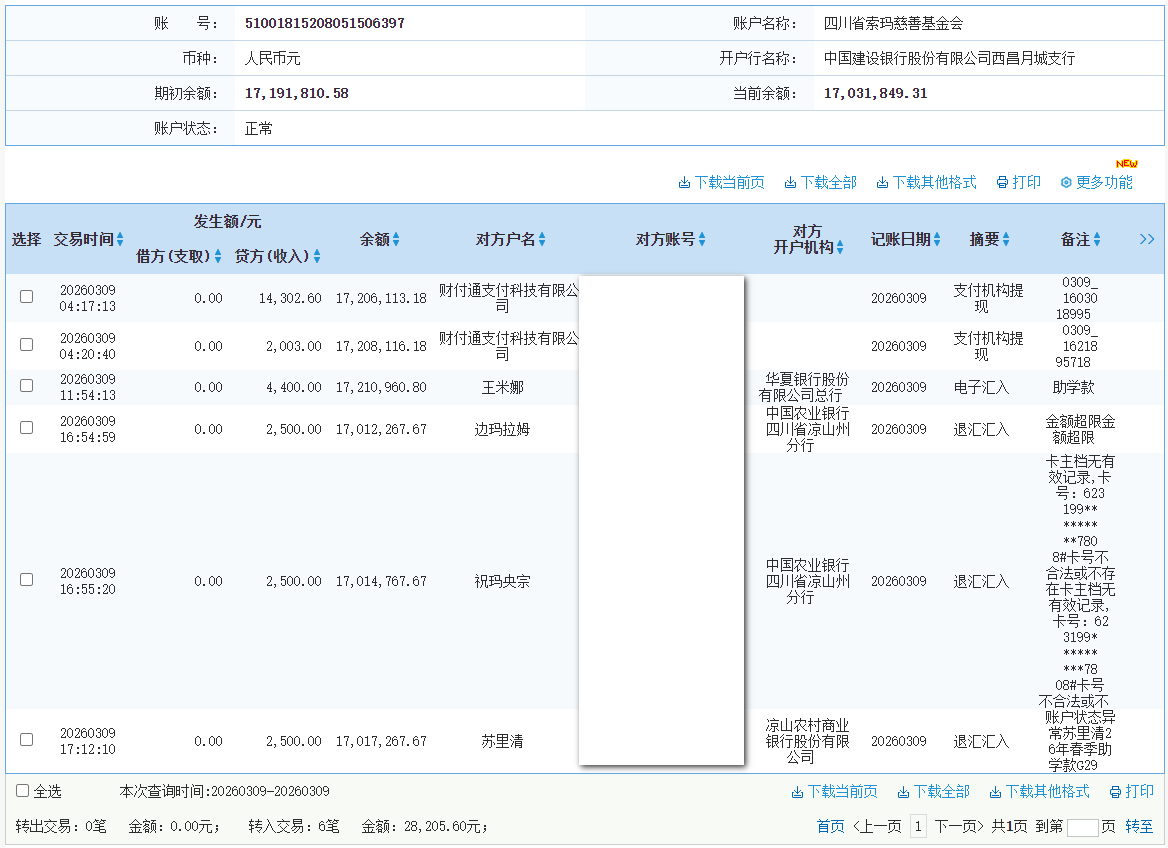1168x848 pixels.
Task: Expand more columns with the >> chevron
Action: pyautogui.click(x=1147, y=239)
